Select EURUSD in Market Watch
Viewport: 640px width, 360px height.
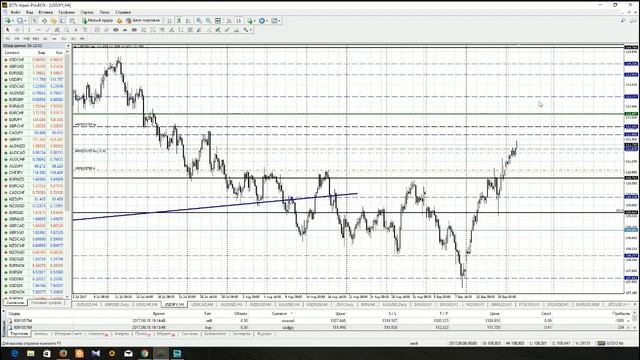[x=33, y=73]
